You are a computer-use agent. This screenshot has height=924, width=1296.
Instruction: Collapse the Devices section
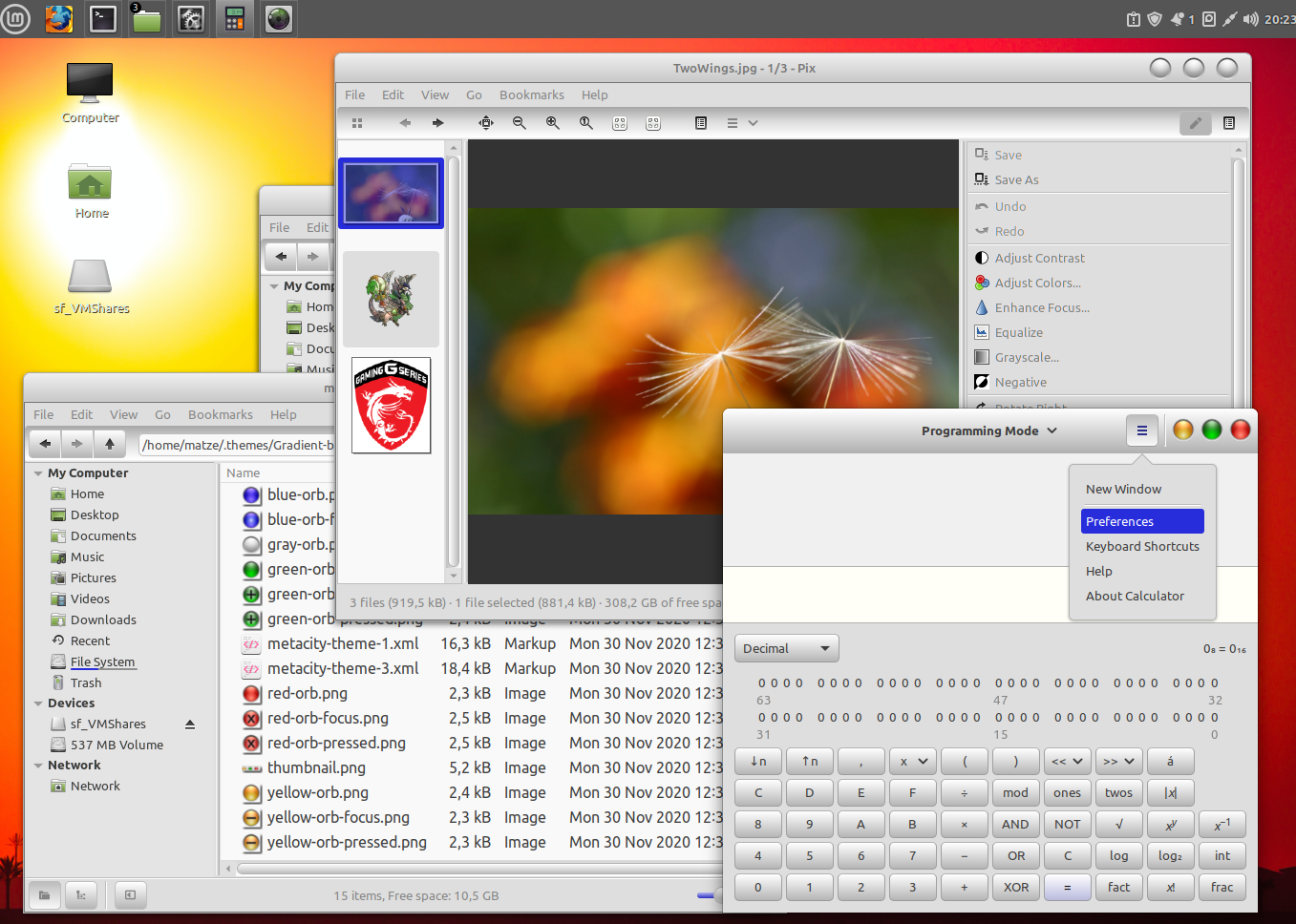point(38,703)
